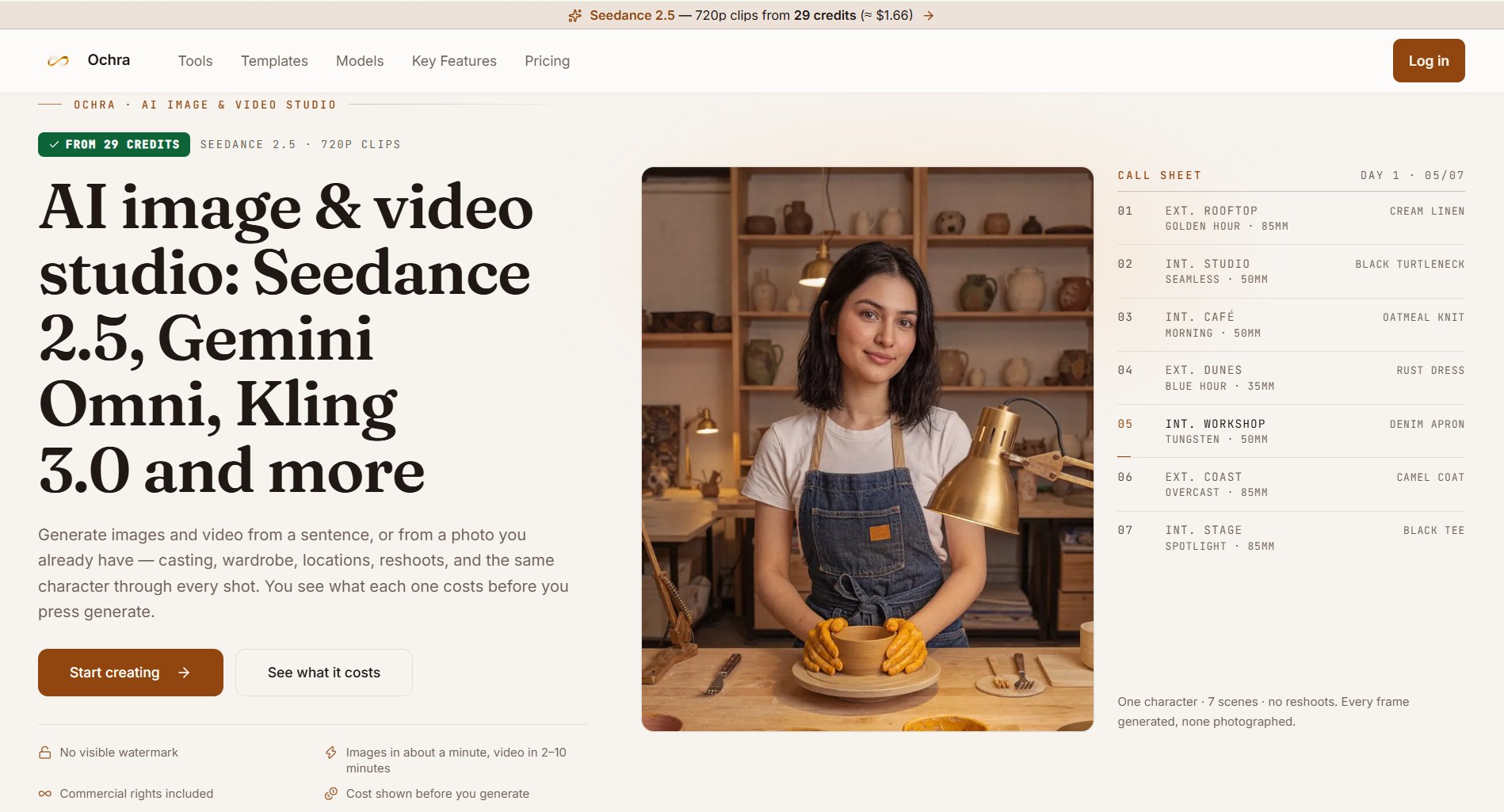This screenshot has width=1504, height=812.
Task: Click the Camel Coat wardrobe label
Action: point(1430,478)
